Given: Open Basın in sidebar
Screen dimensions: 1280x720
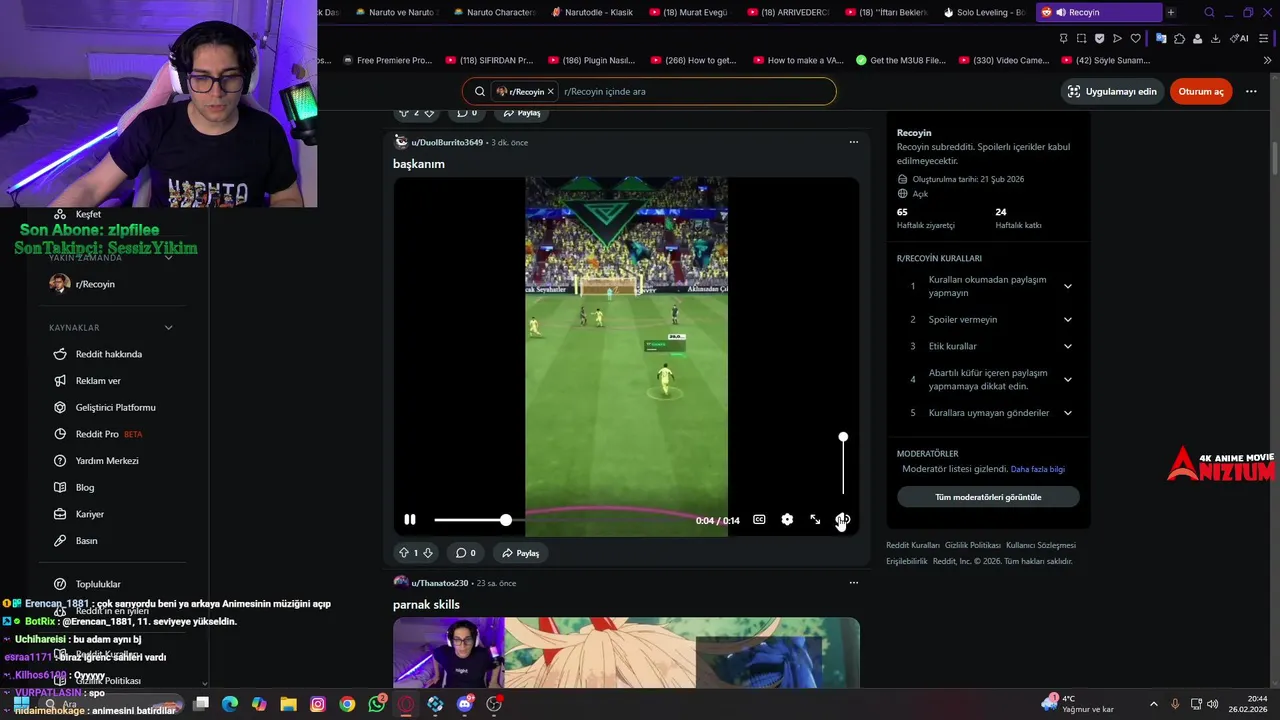Looking at the screenshot, I should 87,541.
